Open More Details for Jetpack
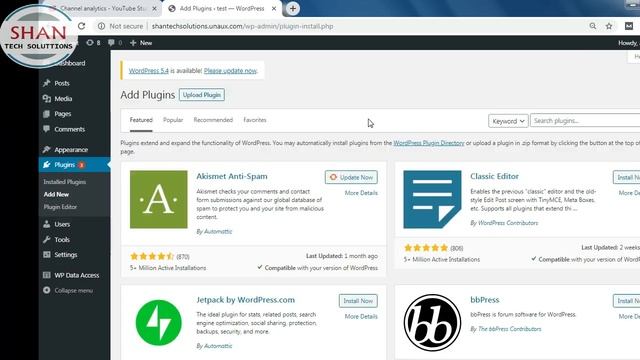This screenshot has width=640, height=360. click(361, 316)
